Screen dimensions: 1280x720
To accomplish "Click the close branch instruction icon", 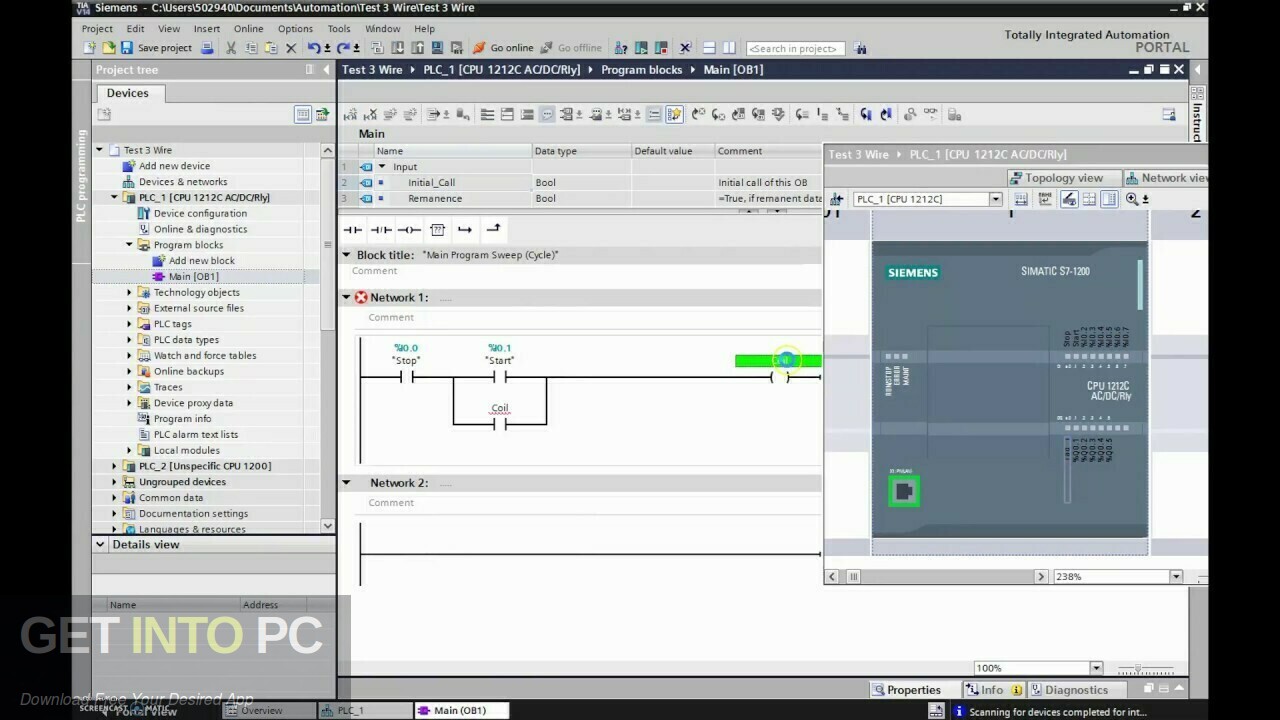I will [x=493, y=230].
